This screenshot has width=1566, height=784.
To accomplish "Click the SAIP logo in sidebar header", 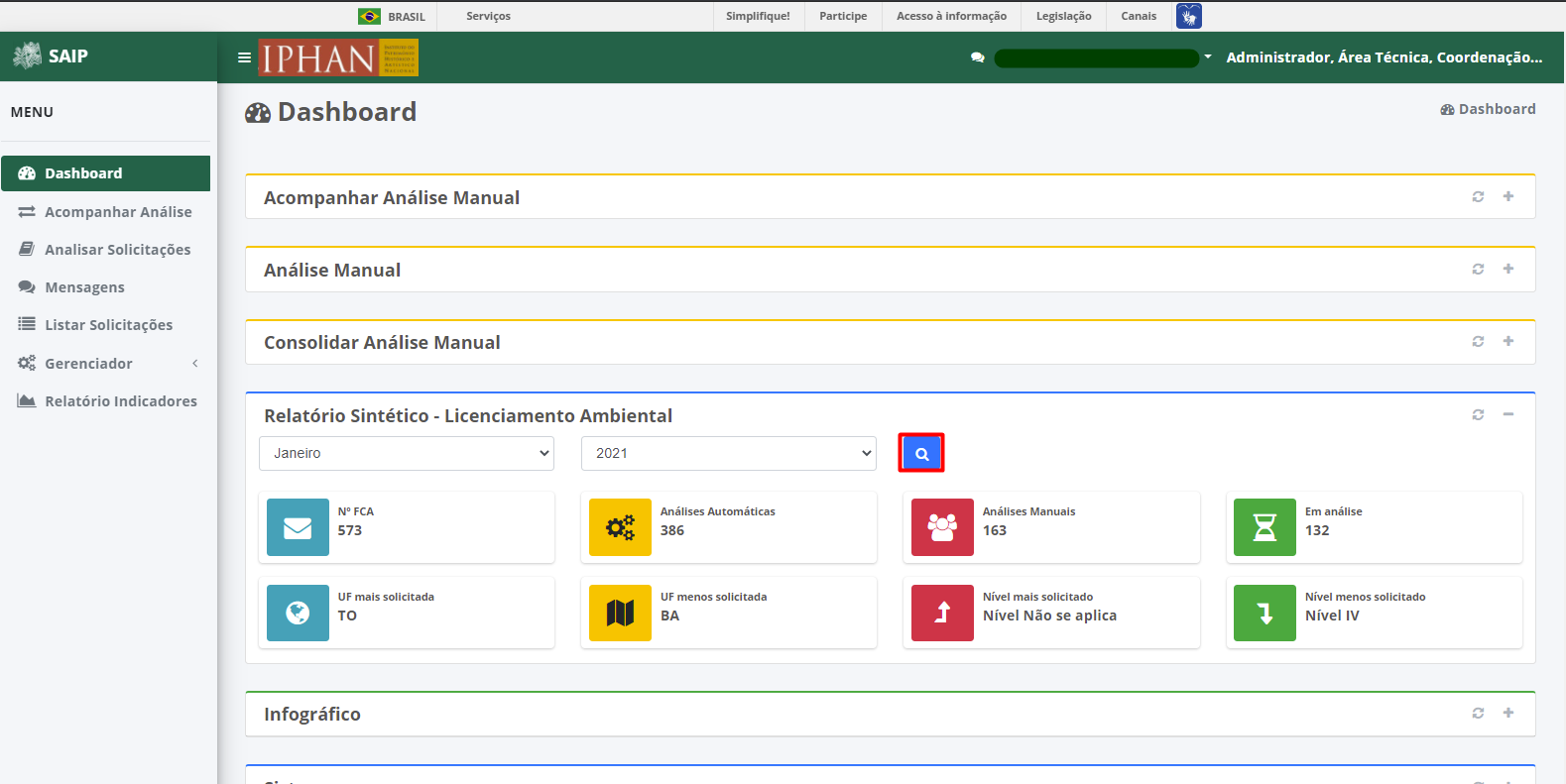I will coord(51,56).
